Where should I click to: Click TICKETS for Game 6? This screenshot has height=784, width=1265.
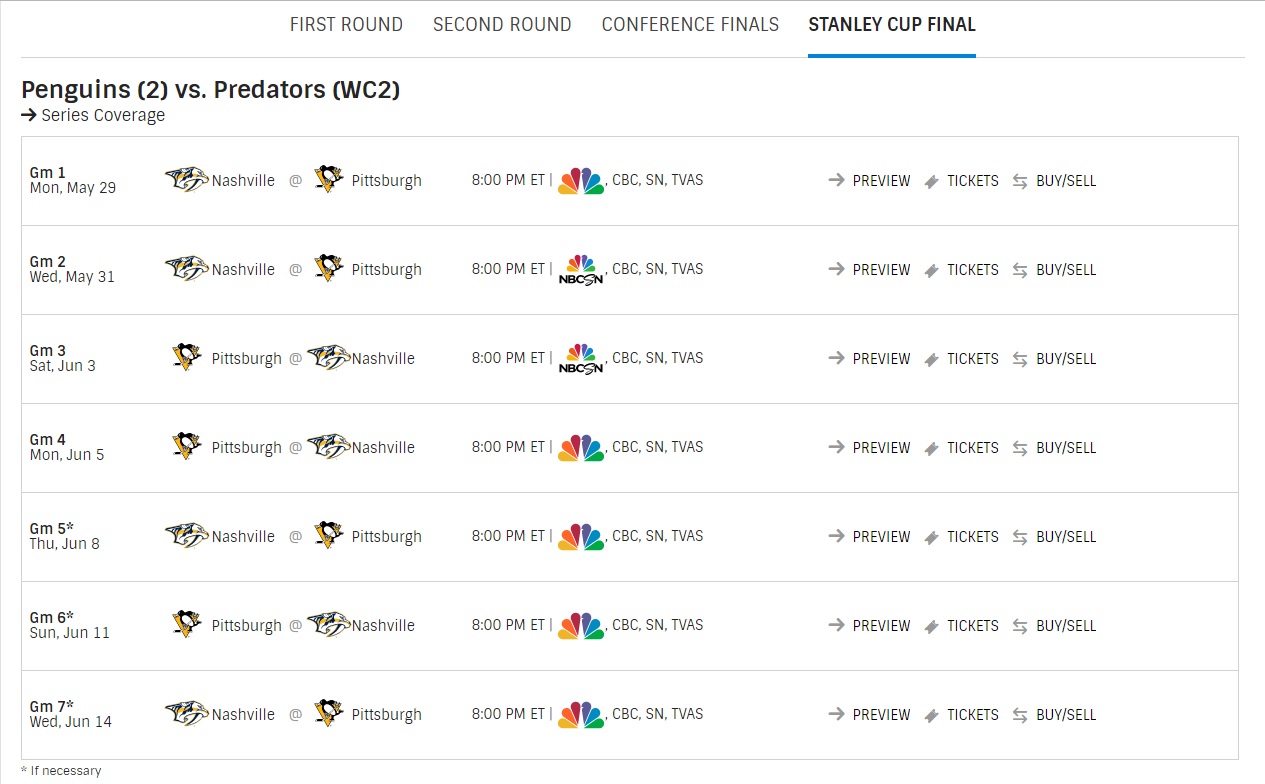972,626
